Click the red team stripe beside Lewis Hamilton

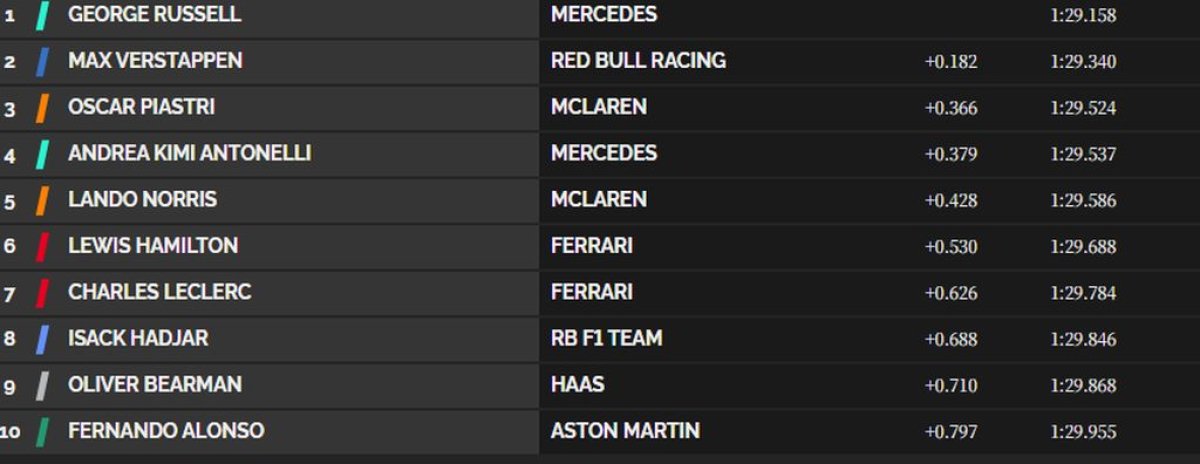point(43,246)
